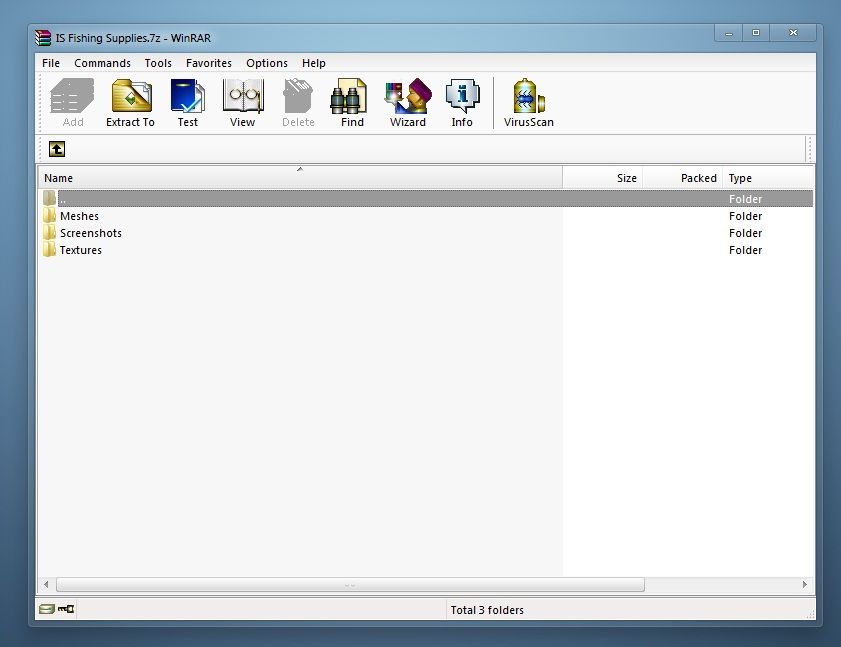Click the drive icon in the status bar

click(x=46, y=609)
